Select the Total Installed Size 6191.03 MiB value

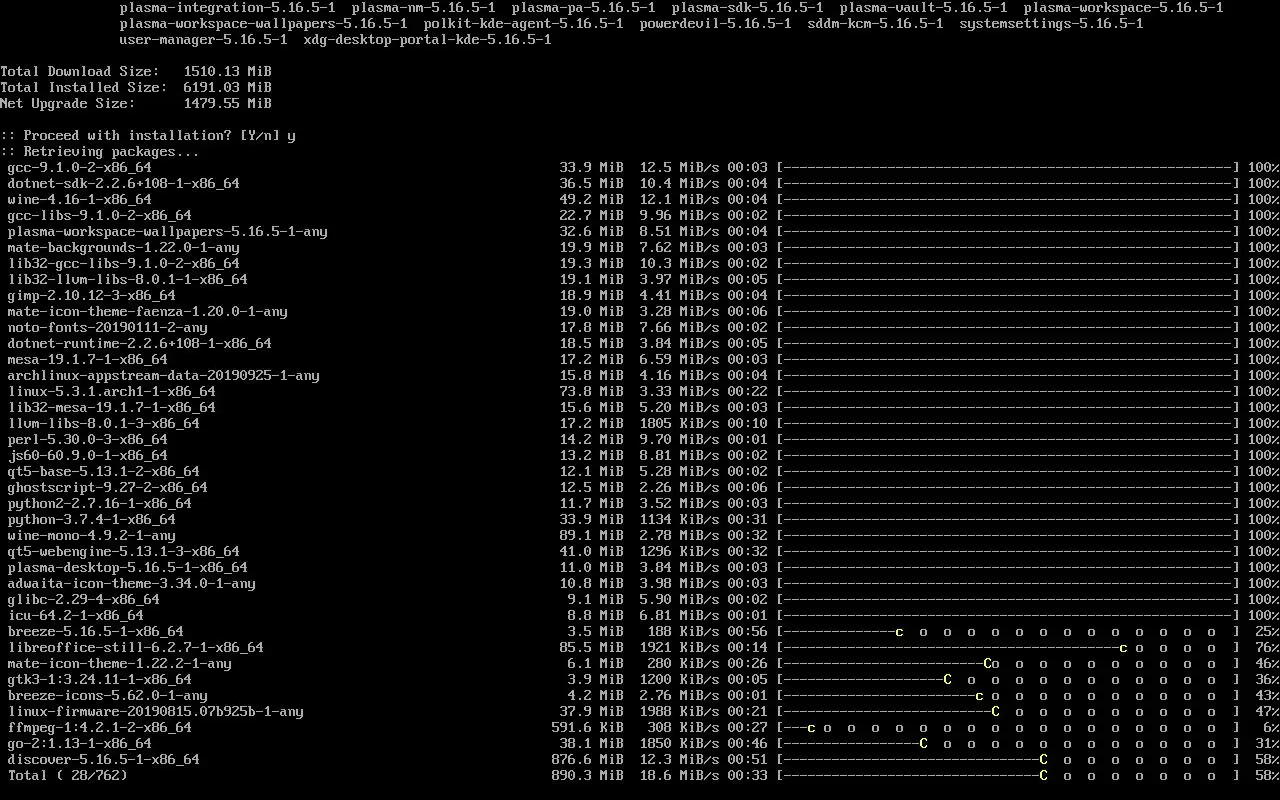tap(228, 88)
